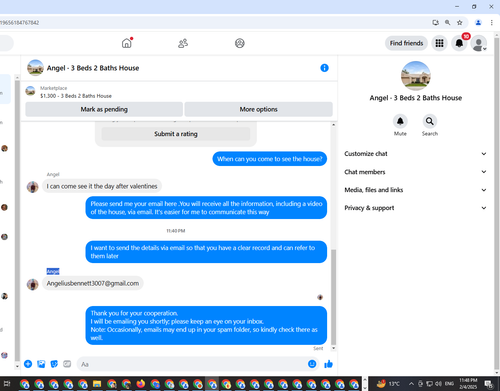500x391 pixels.
Task: Bookmark this page with the star icon
Action: tap(460, 23)
